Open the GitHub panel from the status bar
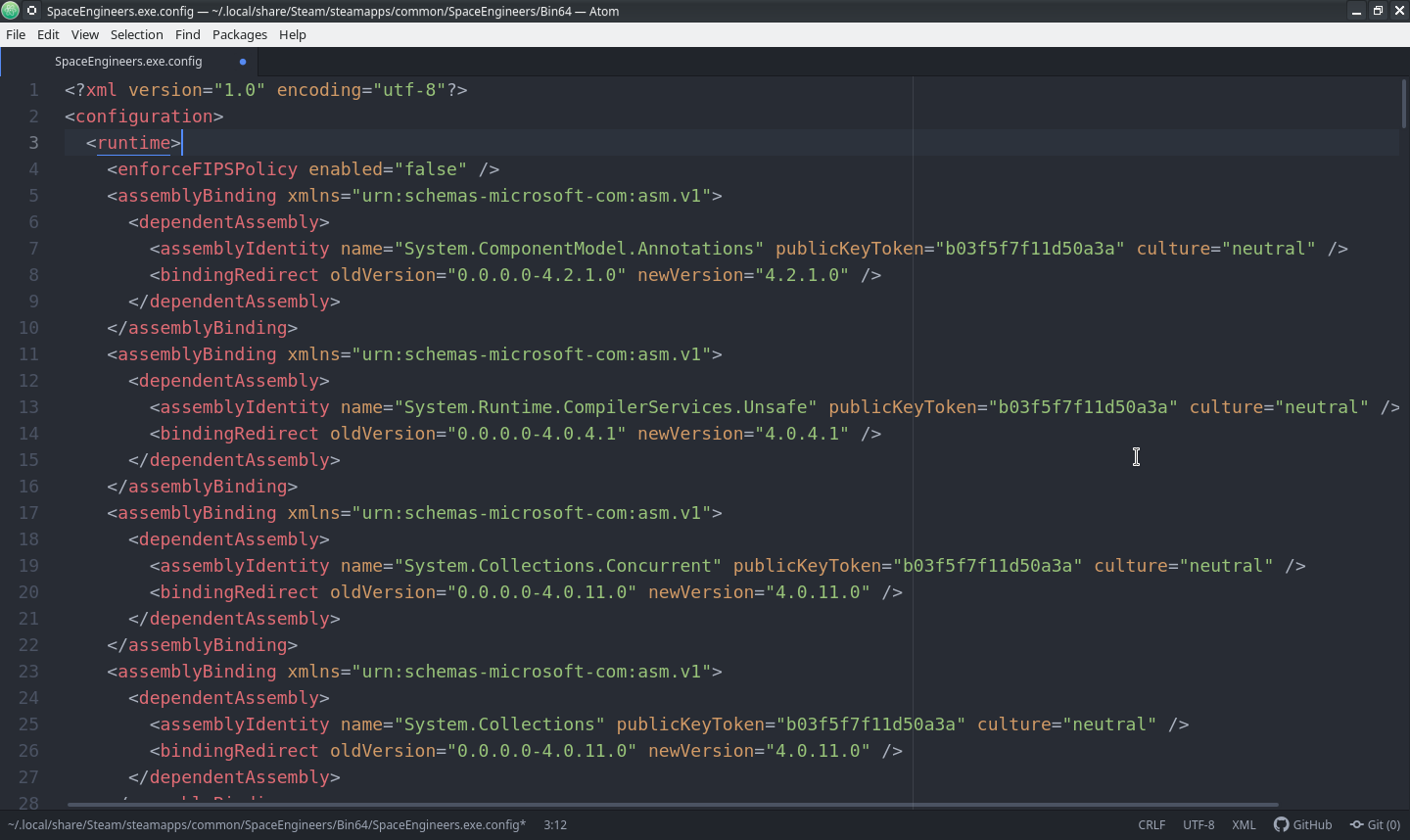 click(1302, 824)
